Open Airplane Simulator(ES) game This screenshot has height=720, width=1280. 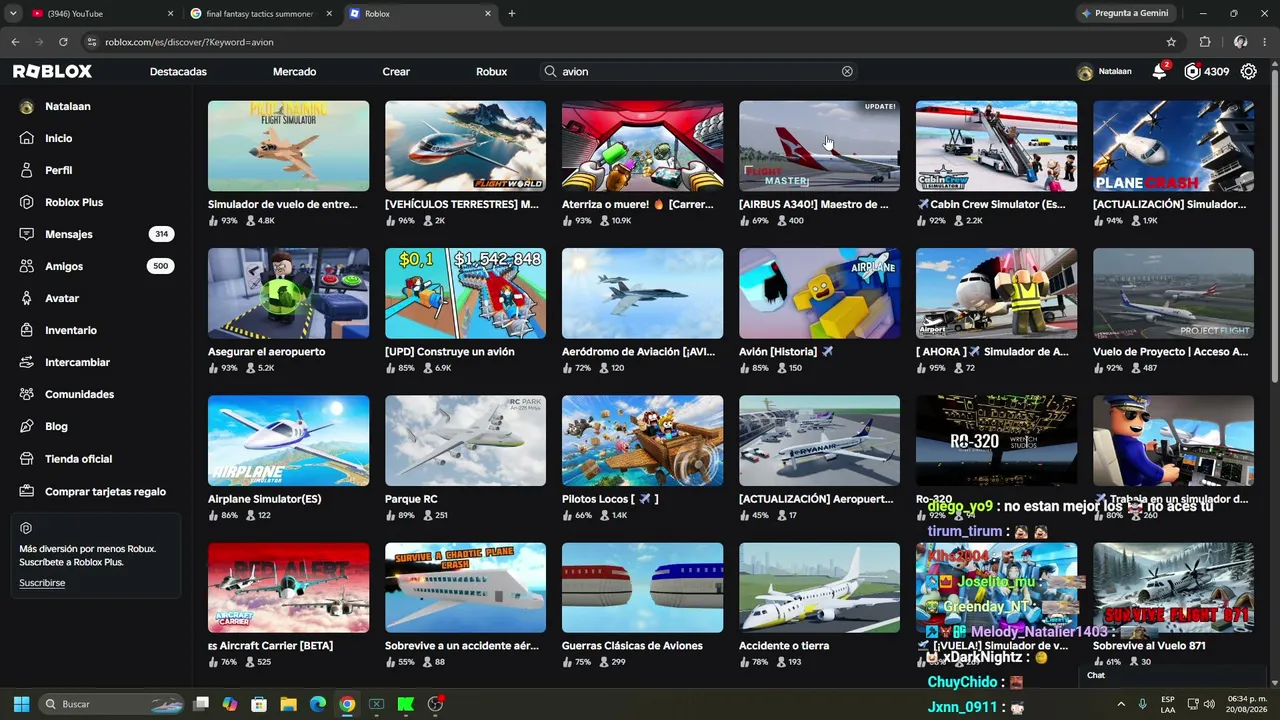click(288, 440)
